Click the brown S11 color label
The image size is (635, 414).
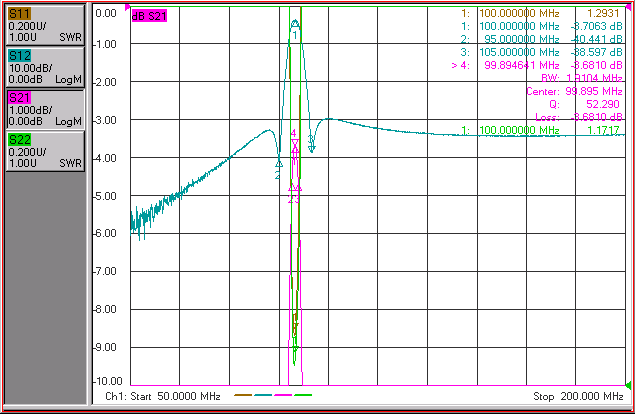pyautogui.click(x=19, y=14)
